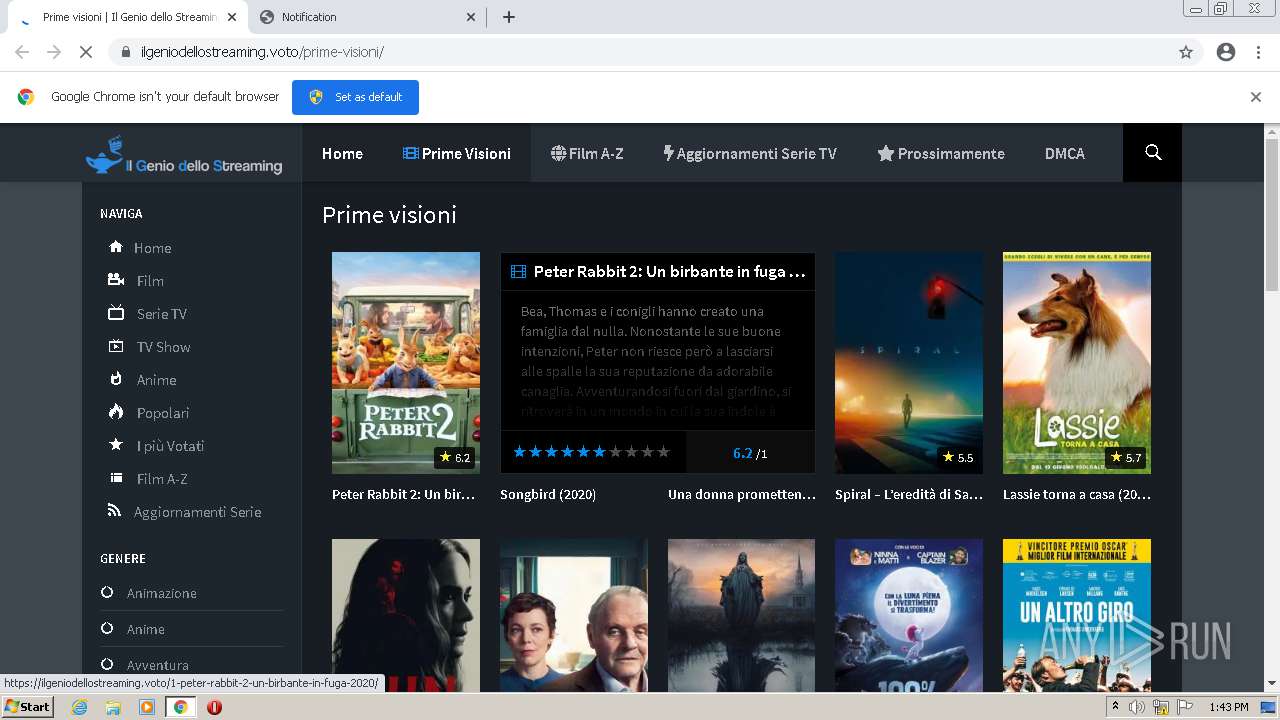
Task: Click the Aggiornamenti Serie RSS icon
Action: 115,511
